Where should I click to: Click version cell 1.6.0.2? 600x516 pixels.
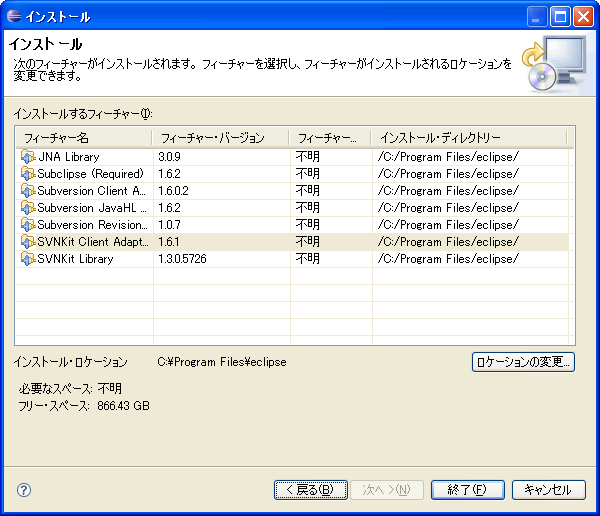[x=173, y=191]
